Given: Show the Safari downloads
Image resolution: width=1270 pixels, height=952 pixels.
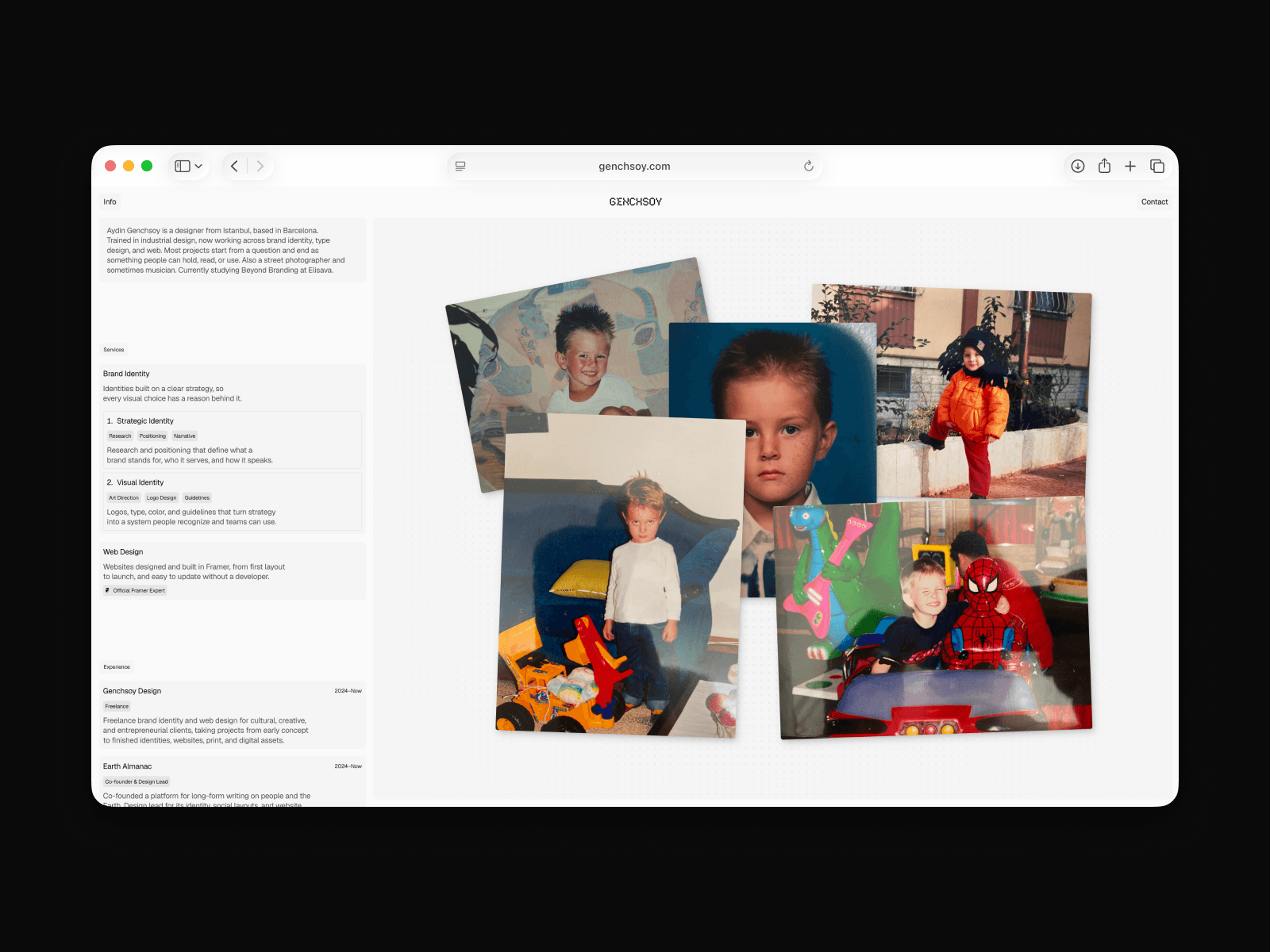Looking at the screenshot, I should click(1078, 166).
